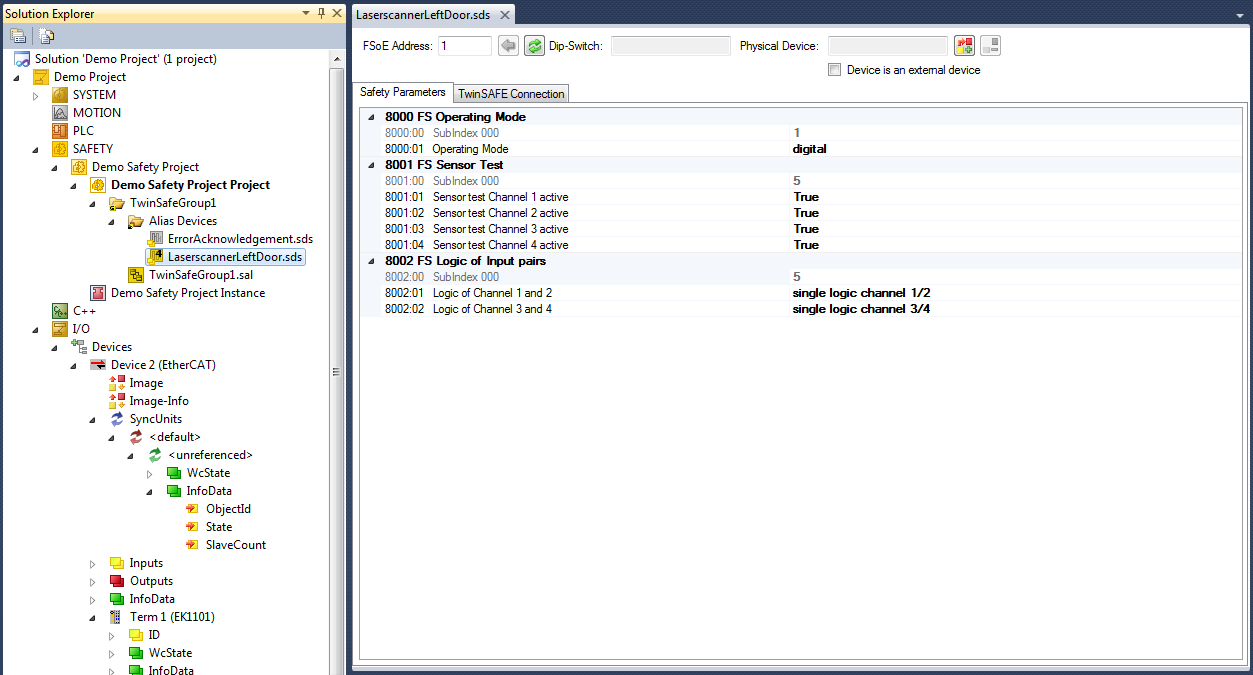Select Term 1 (EK1101) node
This screenshot has width=1253, height=675.
[172, 617]
